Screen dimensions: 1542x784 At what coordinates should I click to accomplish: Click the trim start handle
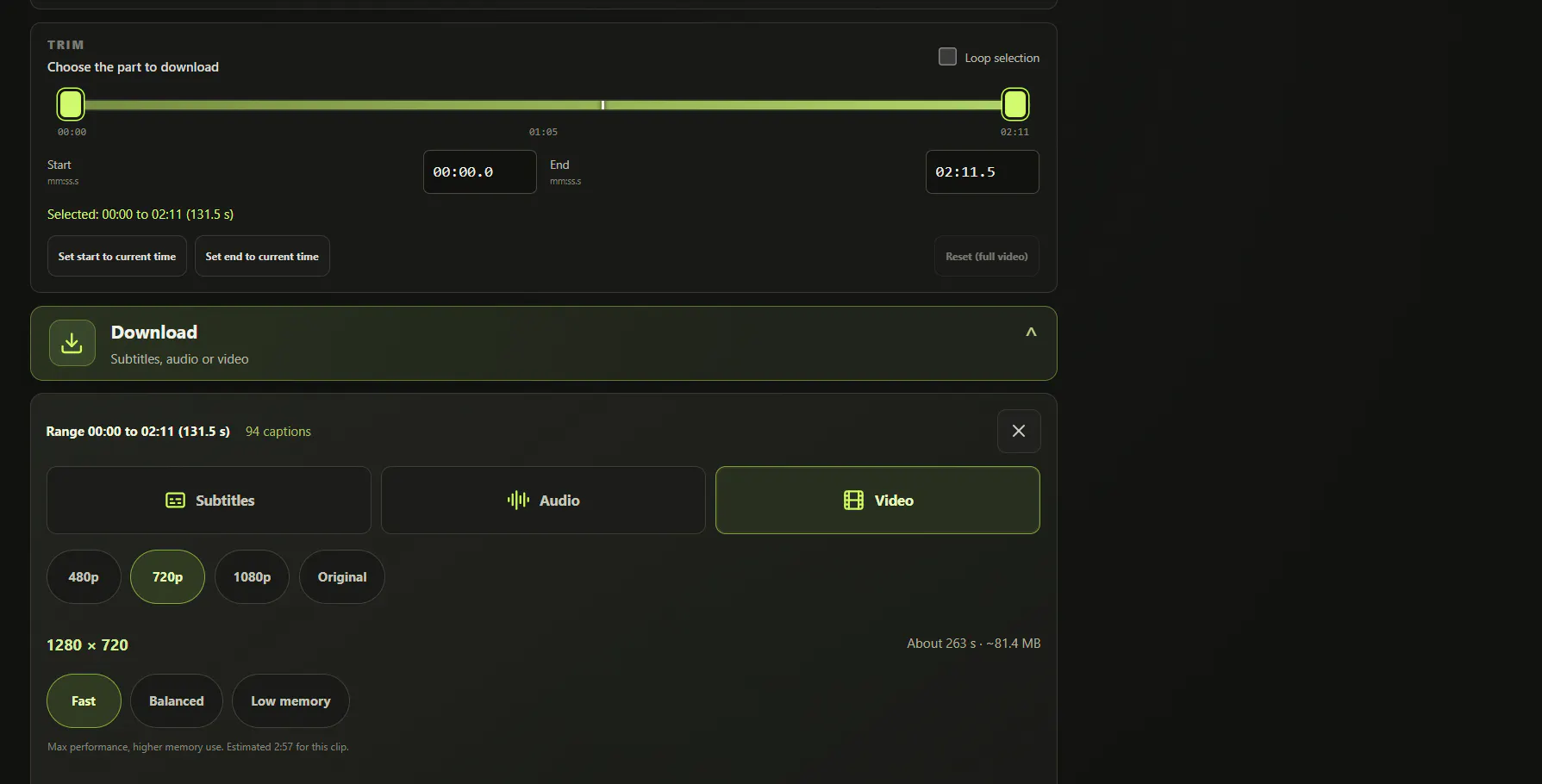[x=71, y=104]
